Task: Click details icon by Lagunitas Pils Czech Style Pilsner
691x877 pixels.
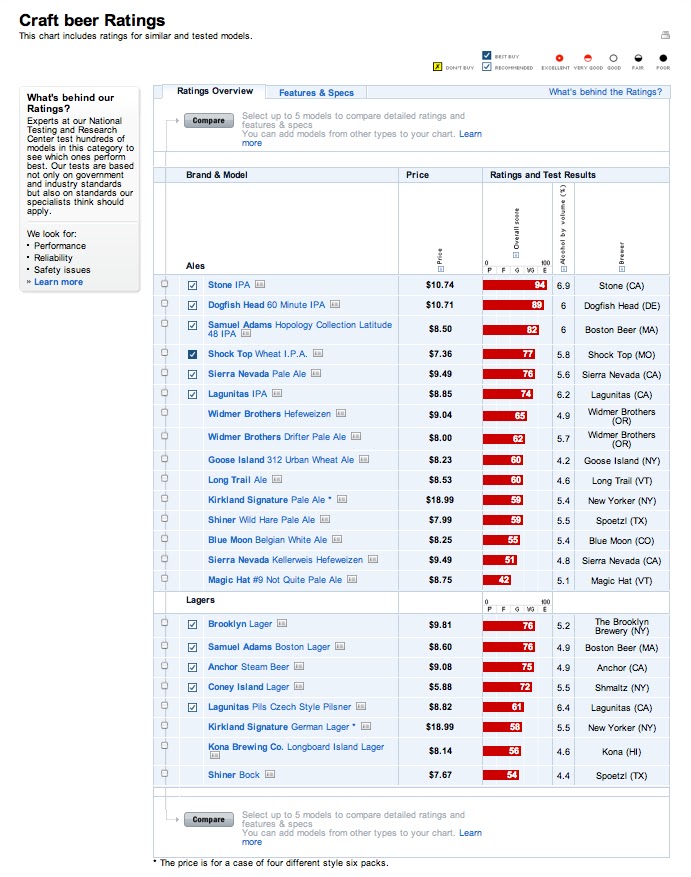Action: point(361,706)
